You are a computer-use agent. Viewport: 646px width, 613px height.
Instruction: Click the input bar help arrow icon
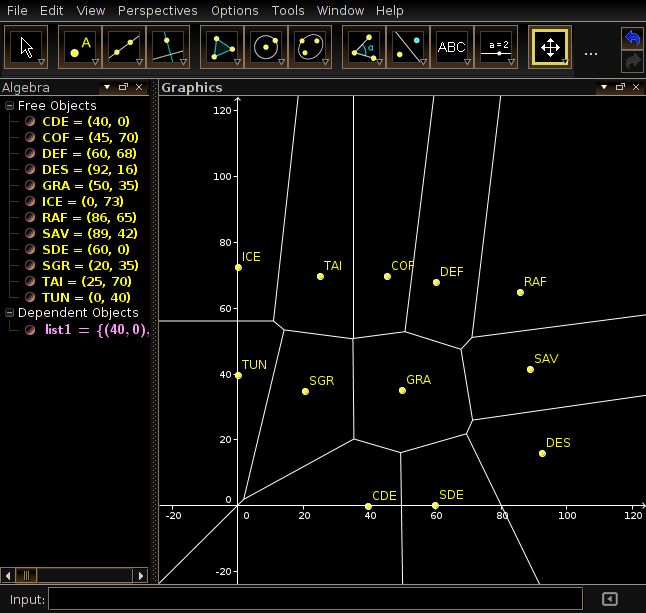click(610, 599)
